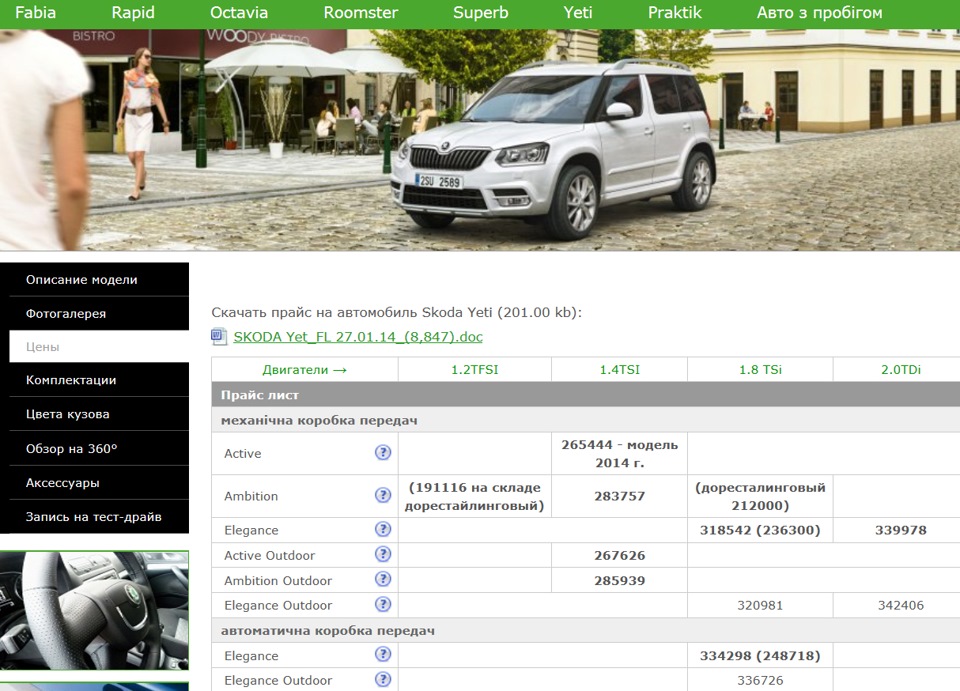
Task: Open the Praktik model page
Action: coord(675,13)
